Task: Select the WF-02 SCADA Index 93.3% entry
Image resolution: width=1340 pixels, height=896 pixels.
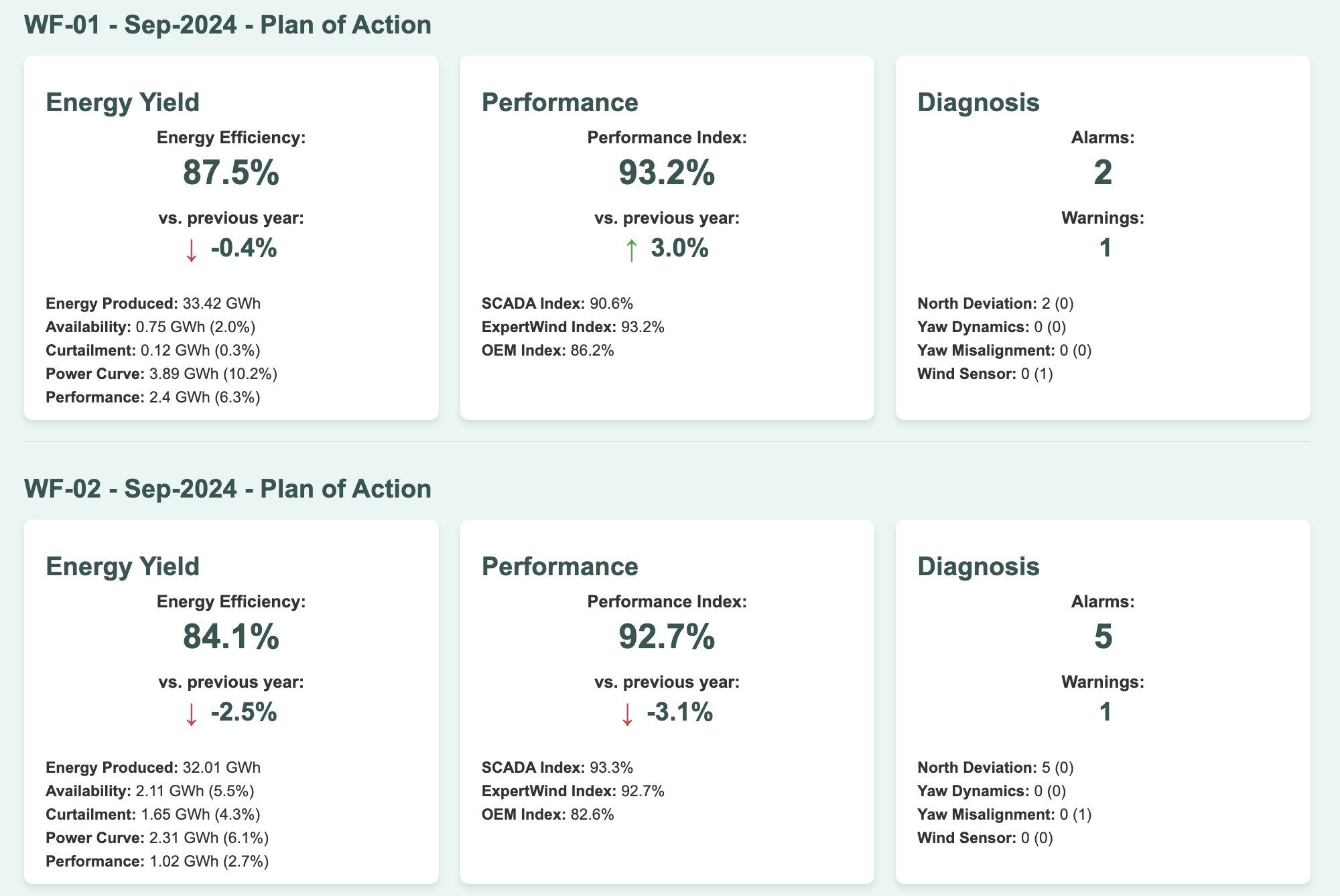Action: pyautogui.click(x=557, y=767)
